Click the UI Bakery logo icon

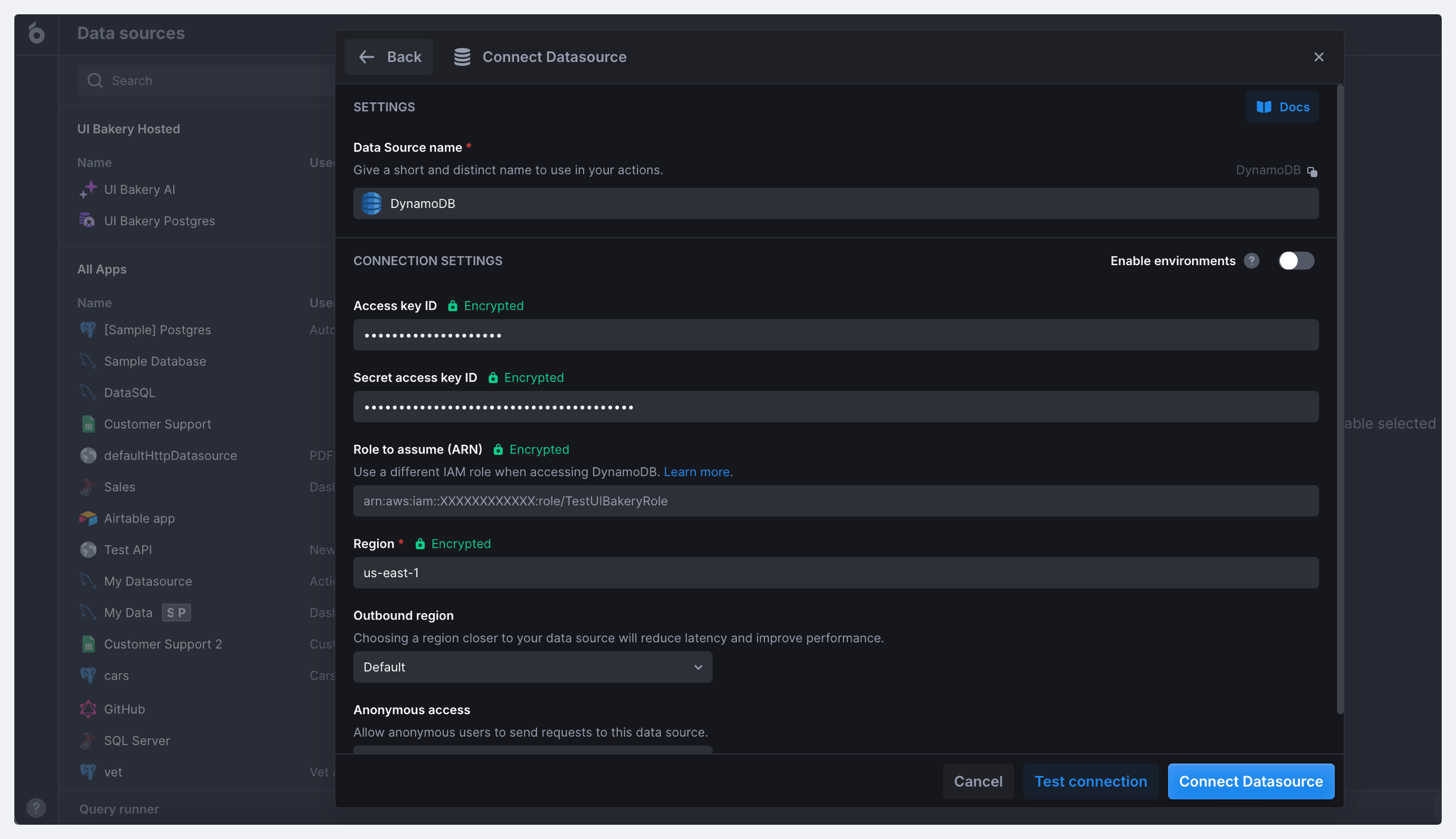(x=36, y=33)
